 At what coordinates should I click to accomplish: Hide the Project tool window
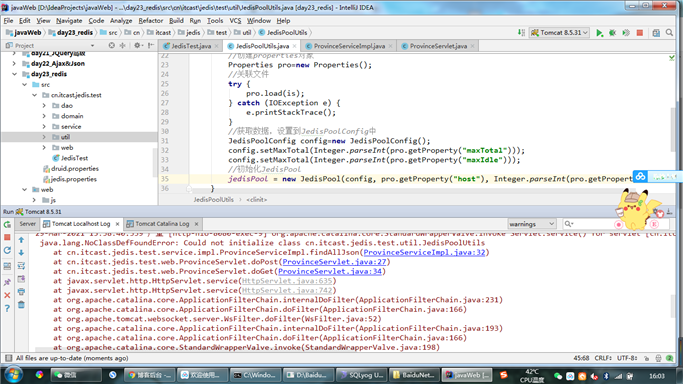[151, 45]
